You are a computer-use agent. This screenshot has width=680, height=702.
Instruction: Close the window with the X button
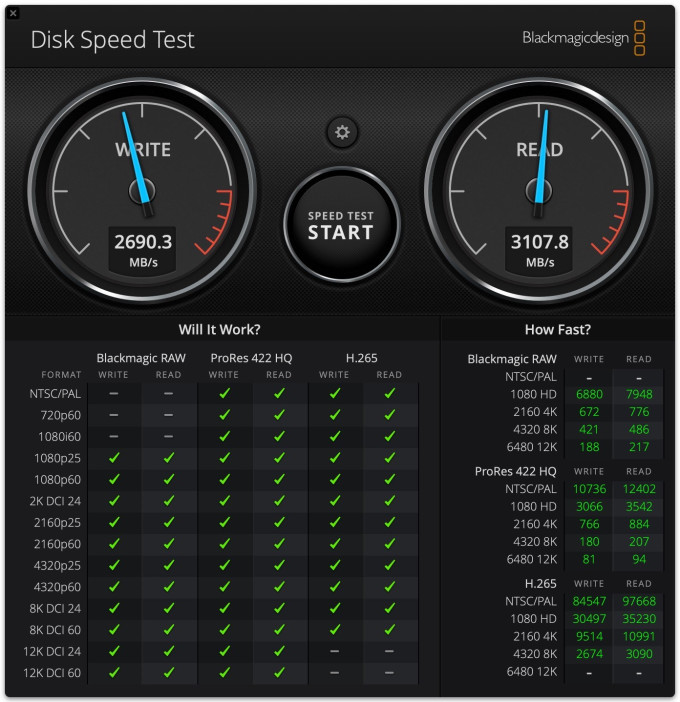(x=13, y=13)
